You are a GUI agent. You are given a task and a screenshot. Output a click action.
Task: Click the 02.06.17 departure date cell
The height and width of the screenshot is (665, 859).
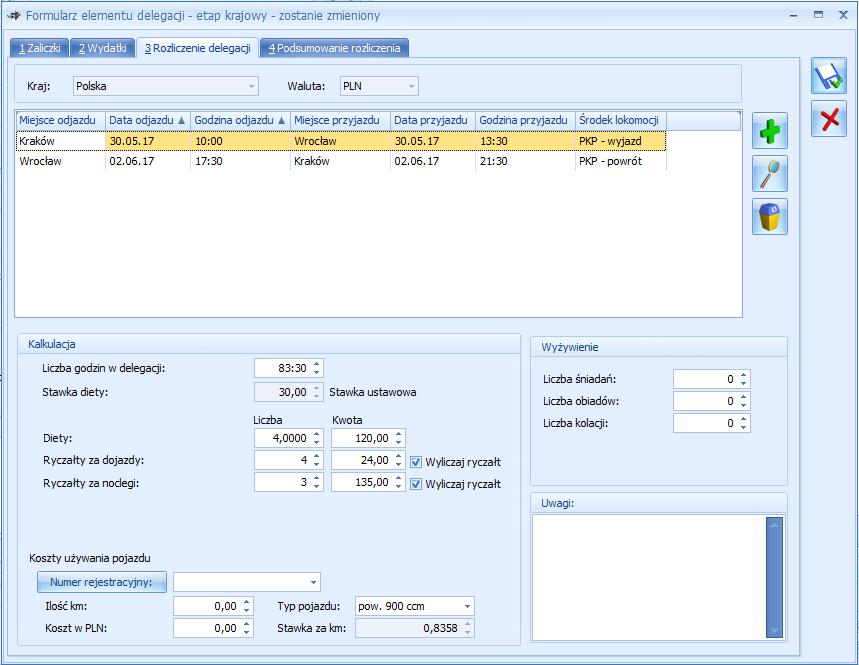point(148,161)
